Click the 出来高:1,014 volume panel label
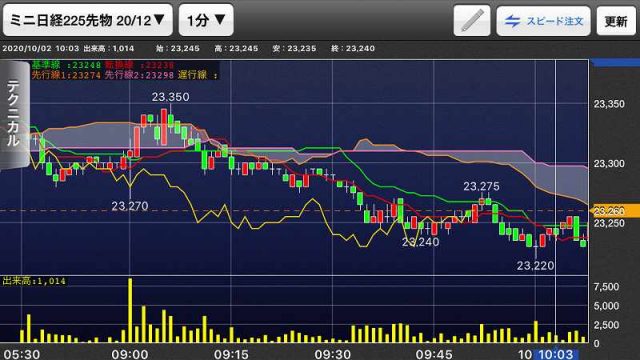The height and width of the screenshot is (360, 640). (34, 281)
